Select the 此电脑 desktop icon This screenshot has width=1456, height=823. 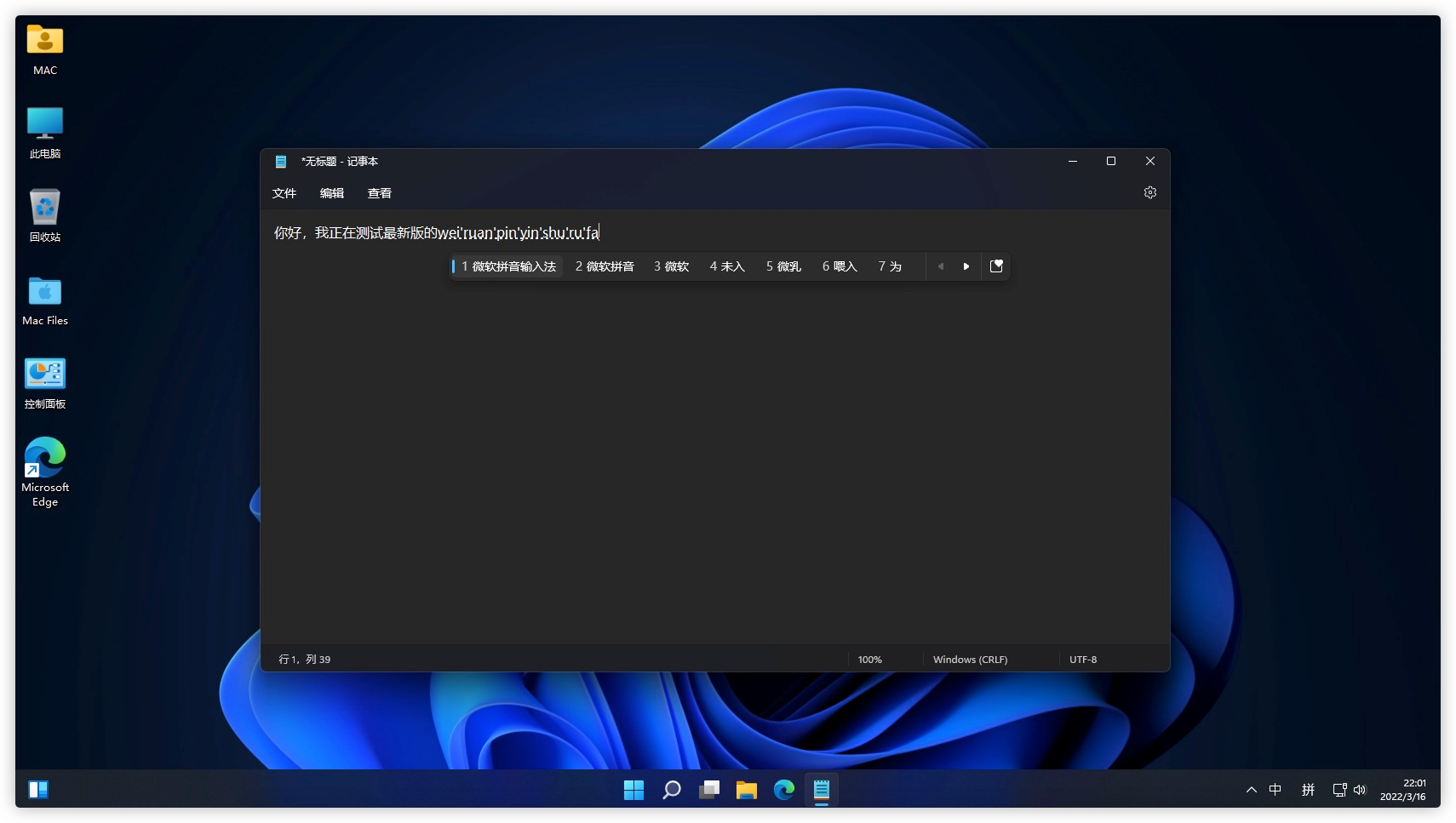(x=45, y=133)
